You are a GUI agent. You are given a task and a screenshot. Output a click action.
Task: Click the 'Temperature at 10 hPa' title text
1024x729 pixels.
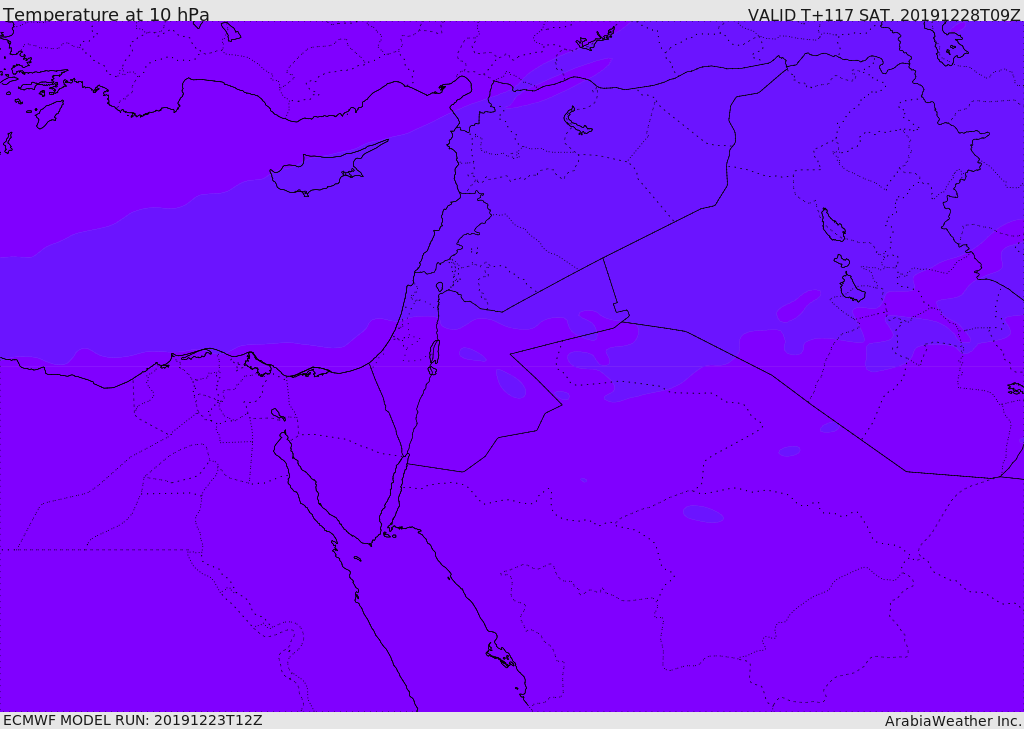[x=106, y=14]
